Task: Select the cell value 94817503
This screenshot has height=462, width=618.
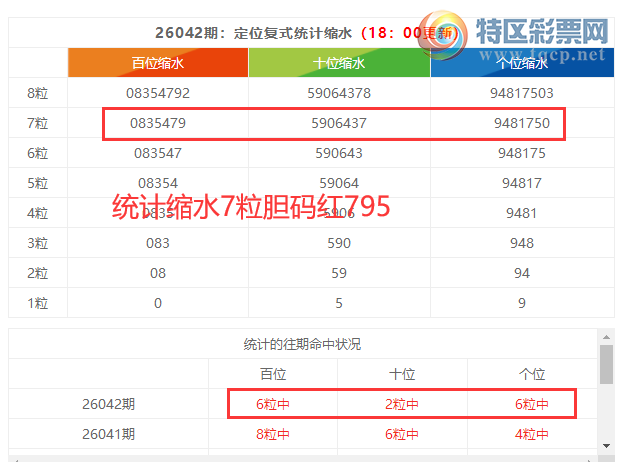Action: [x=522, y=93]
